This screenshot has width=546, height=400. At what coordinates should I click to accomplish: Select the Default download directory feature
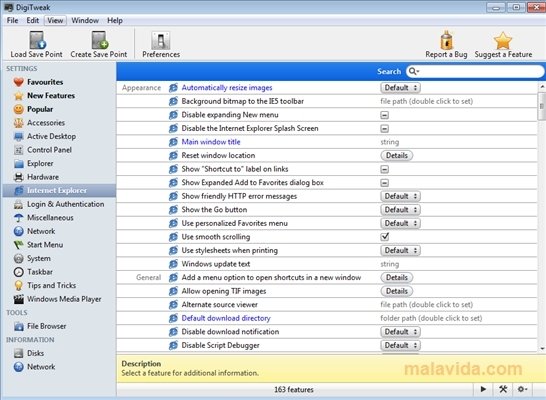(226, 318)
